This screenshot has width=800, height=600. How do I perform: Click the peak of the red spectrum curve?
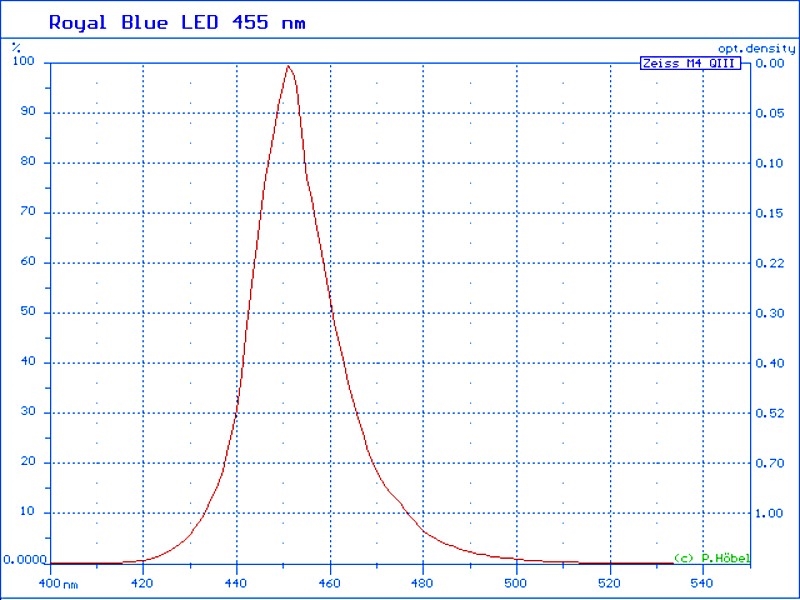(289, 67)
